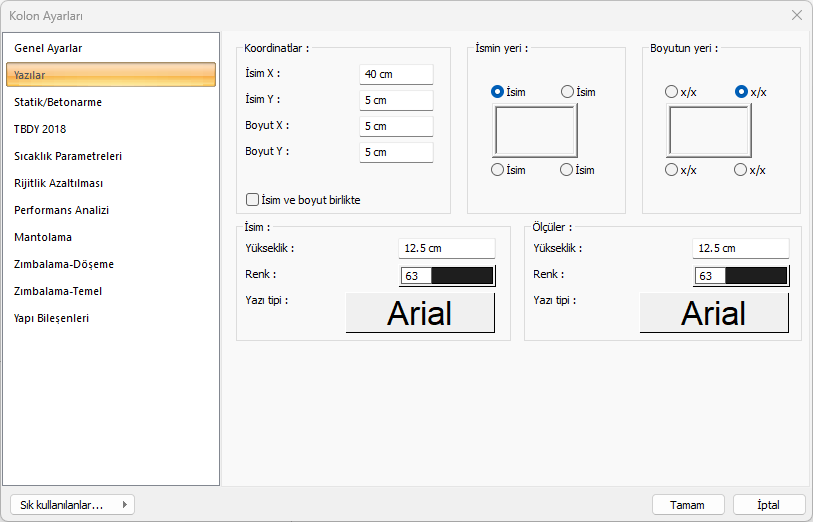Click the Tamam button
813x522 pixels.
pos(688,505)
